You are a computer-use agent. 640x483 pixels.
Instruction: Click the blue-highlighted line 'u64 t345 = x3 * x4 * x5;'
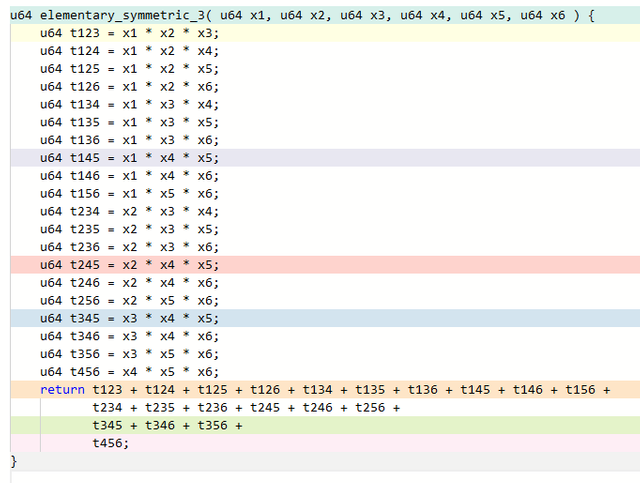click(x=325, y=318)
